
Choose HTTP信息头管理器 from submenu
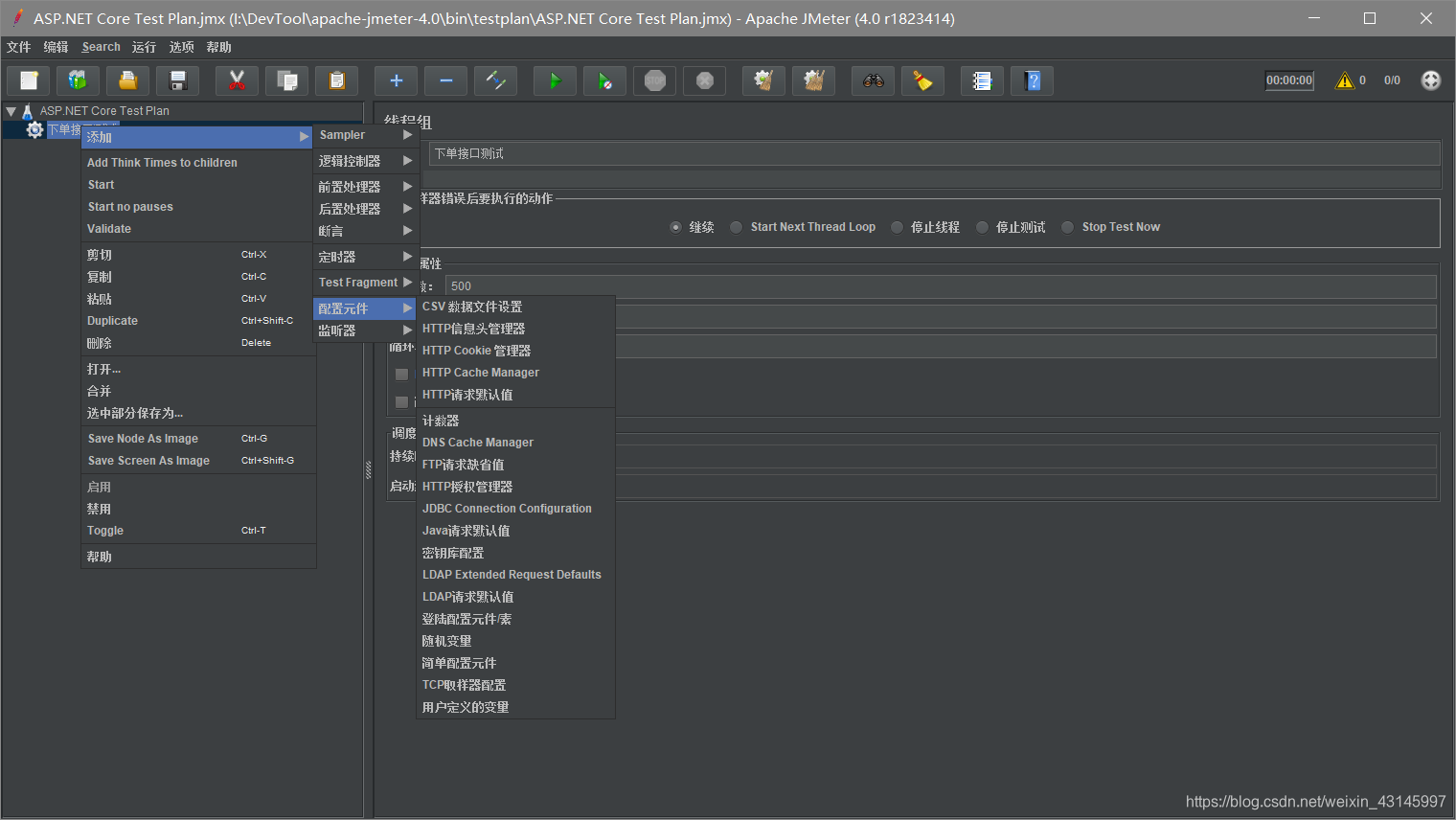tap(516, 329)
